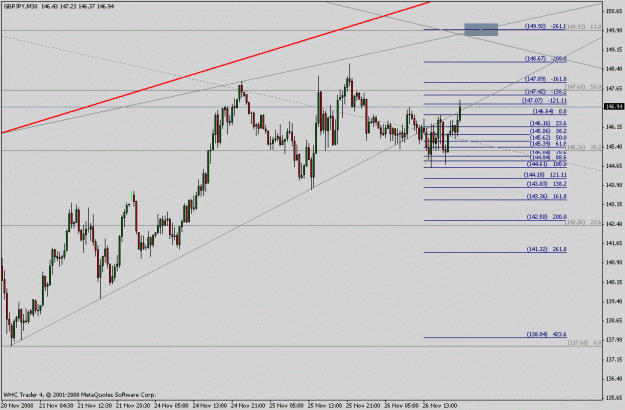Click the 21 Nov 20:30 time label

pos(134,406)
